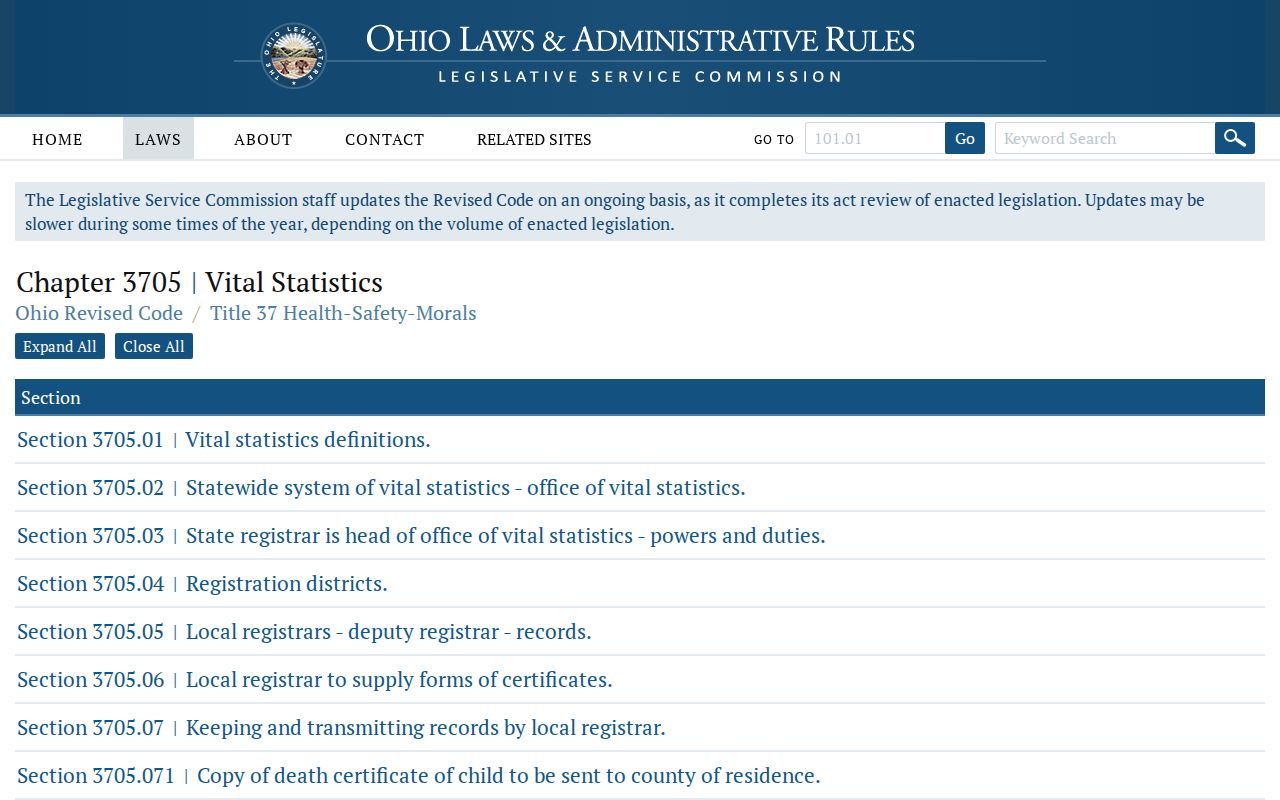
Task: Open Related Sites menu
Action: [x=534, y=139]
